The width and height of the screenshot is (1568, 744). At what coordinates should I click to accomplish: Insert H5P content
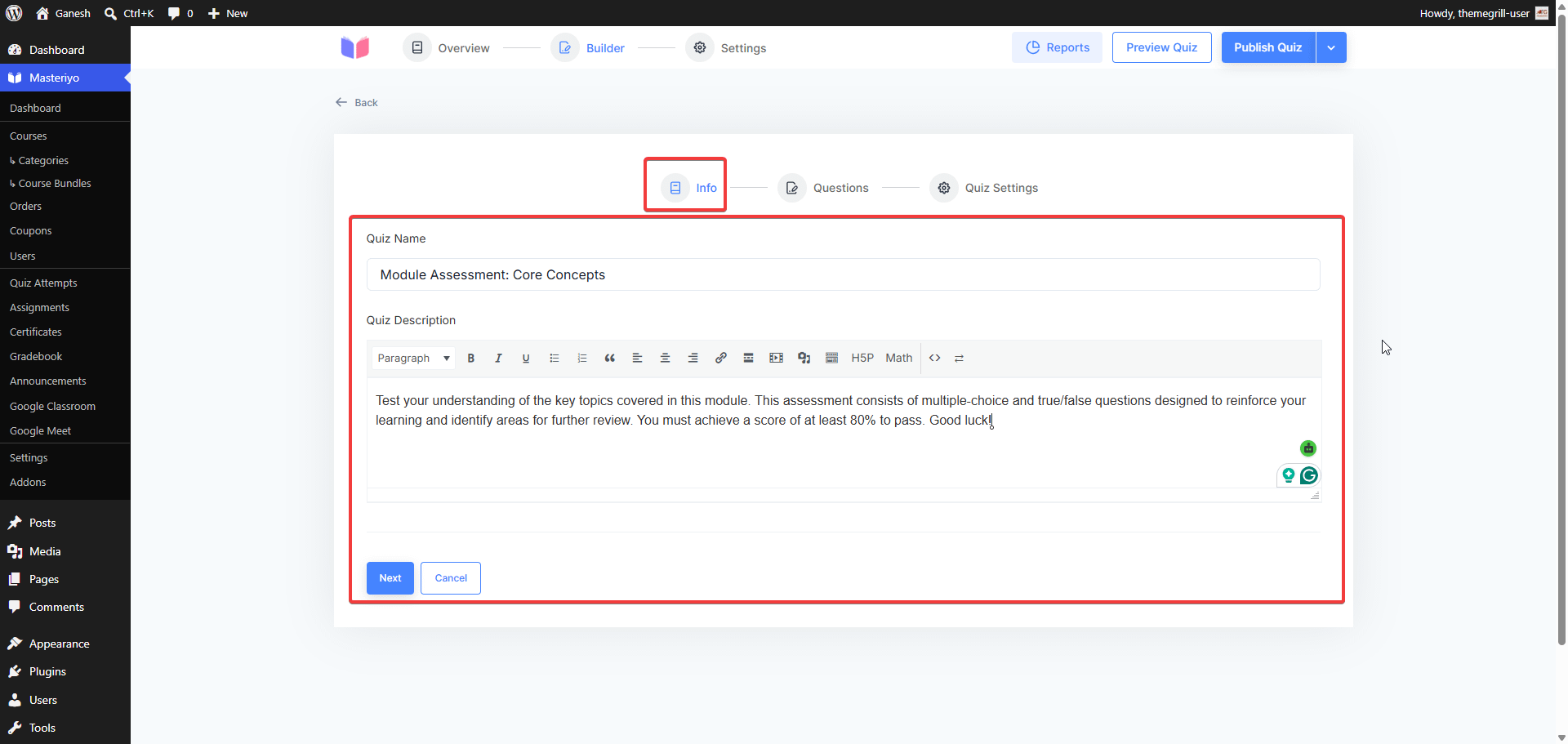point(862,358)
